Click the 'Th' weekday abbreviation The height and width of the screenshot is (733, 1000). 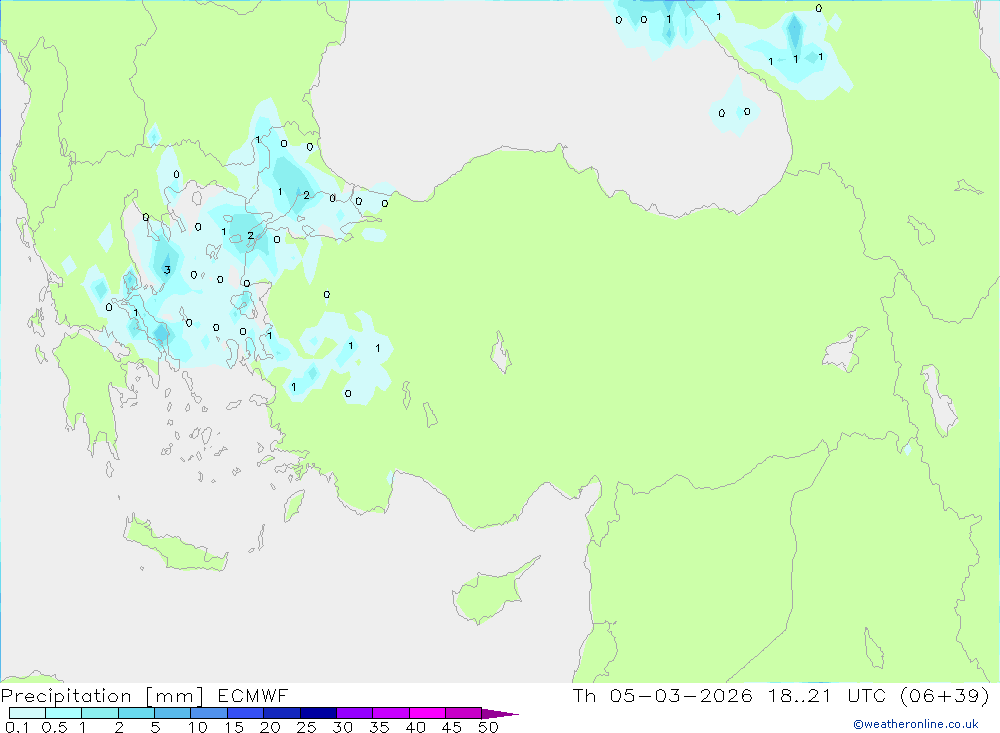click(584, 696)
